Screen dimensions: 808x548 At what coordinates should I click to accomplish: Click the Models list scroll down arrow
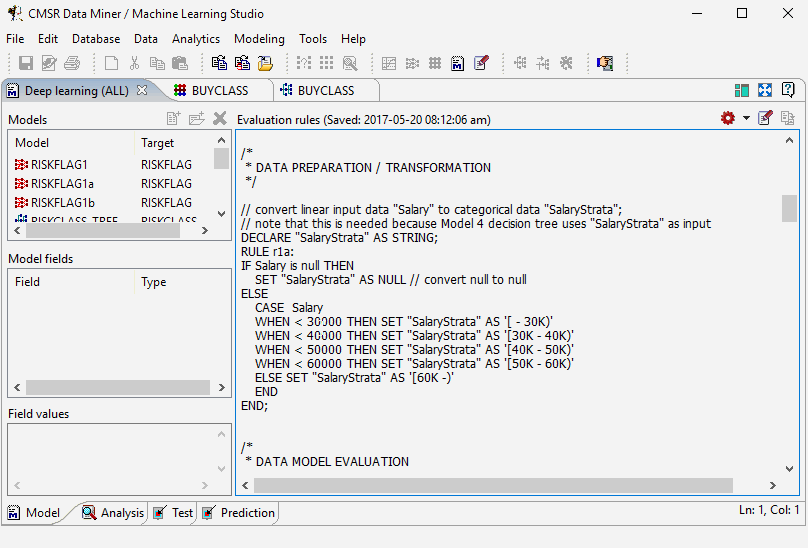coord(222,213)
